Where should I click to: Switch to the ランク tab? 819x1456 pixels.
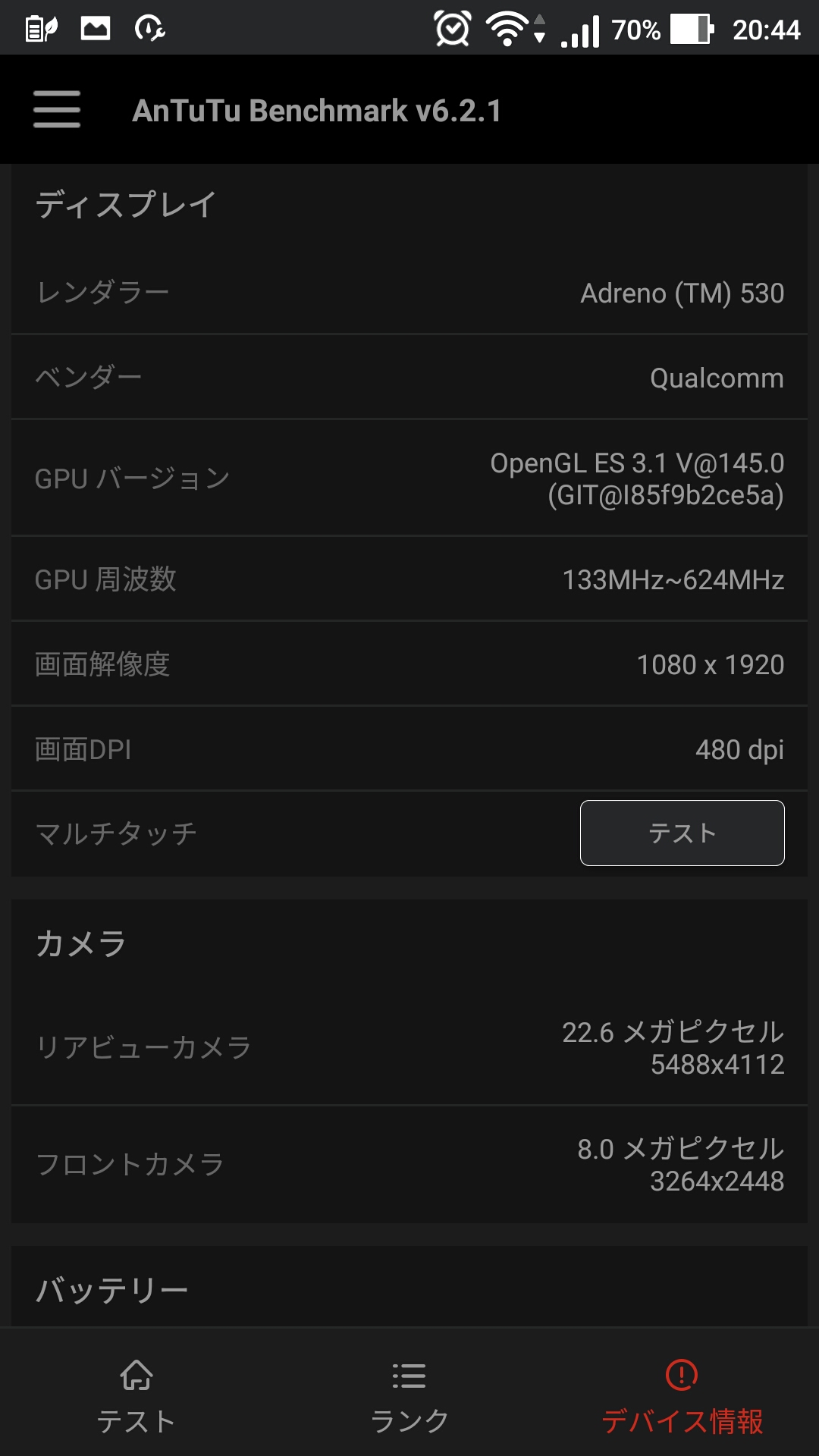point(409,1397)
